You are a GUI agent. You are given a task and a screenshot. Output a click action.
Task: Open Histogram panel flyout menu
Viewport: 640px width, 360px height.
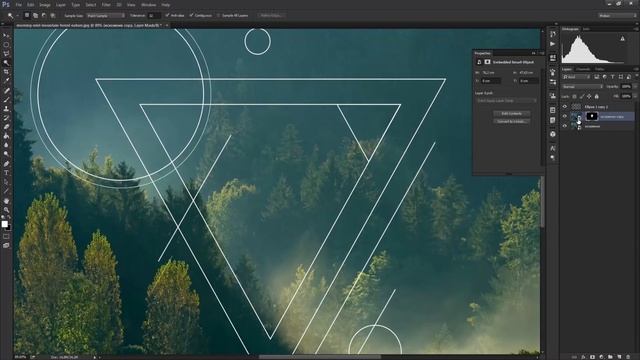click(x=636, y=29)
